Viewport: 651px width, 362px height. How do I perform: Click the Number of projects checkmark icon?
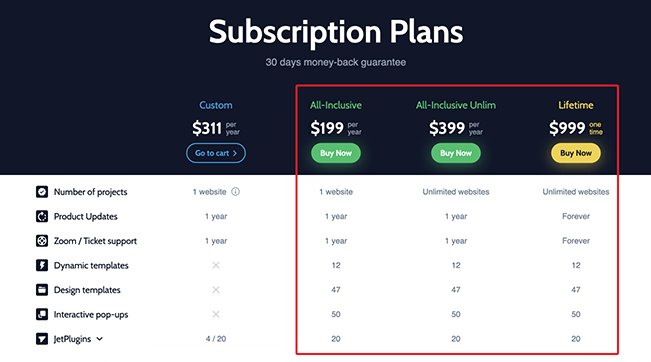point(42,192)
